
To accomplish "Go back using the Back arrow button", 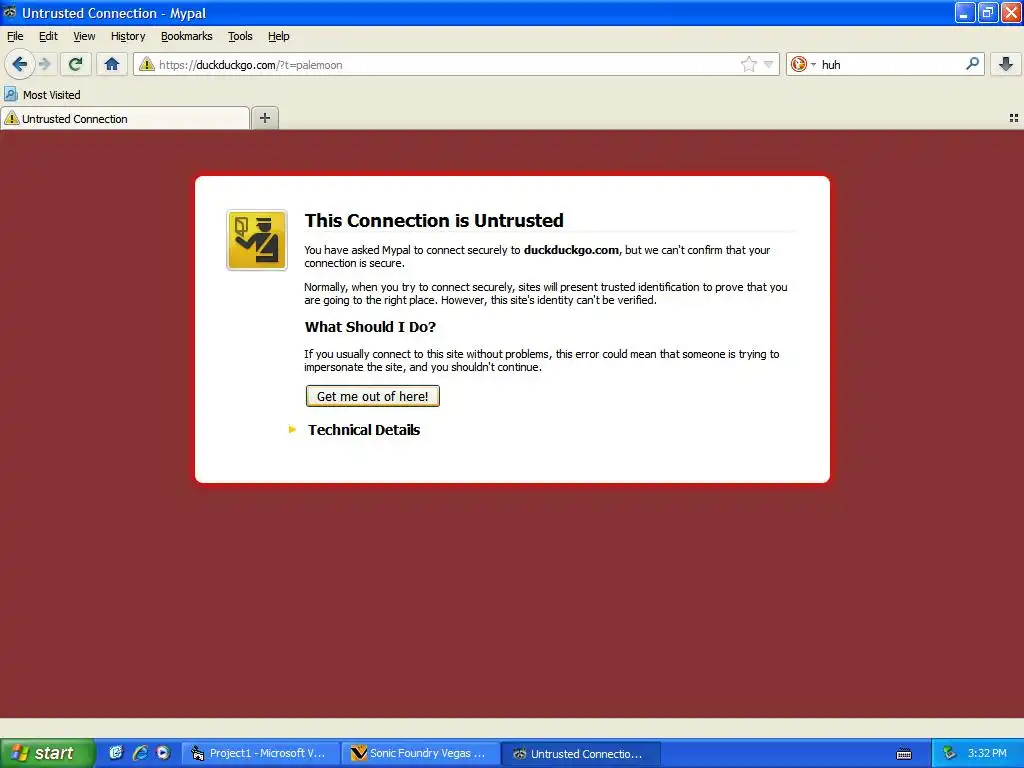I will click(x=20, y=64).
